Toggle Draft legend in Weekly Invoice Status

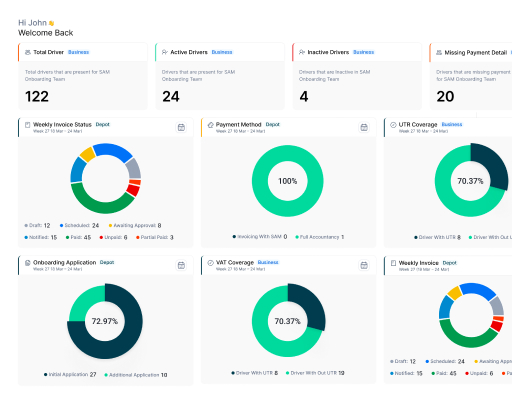coord(37,226)
